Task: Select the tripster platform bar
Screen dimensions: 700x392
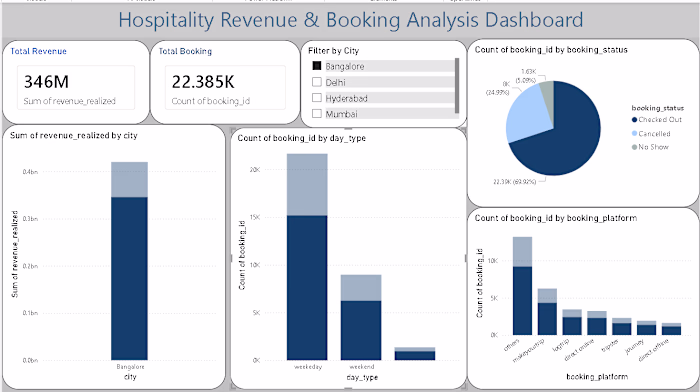Action: tap(622, 326)
